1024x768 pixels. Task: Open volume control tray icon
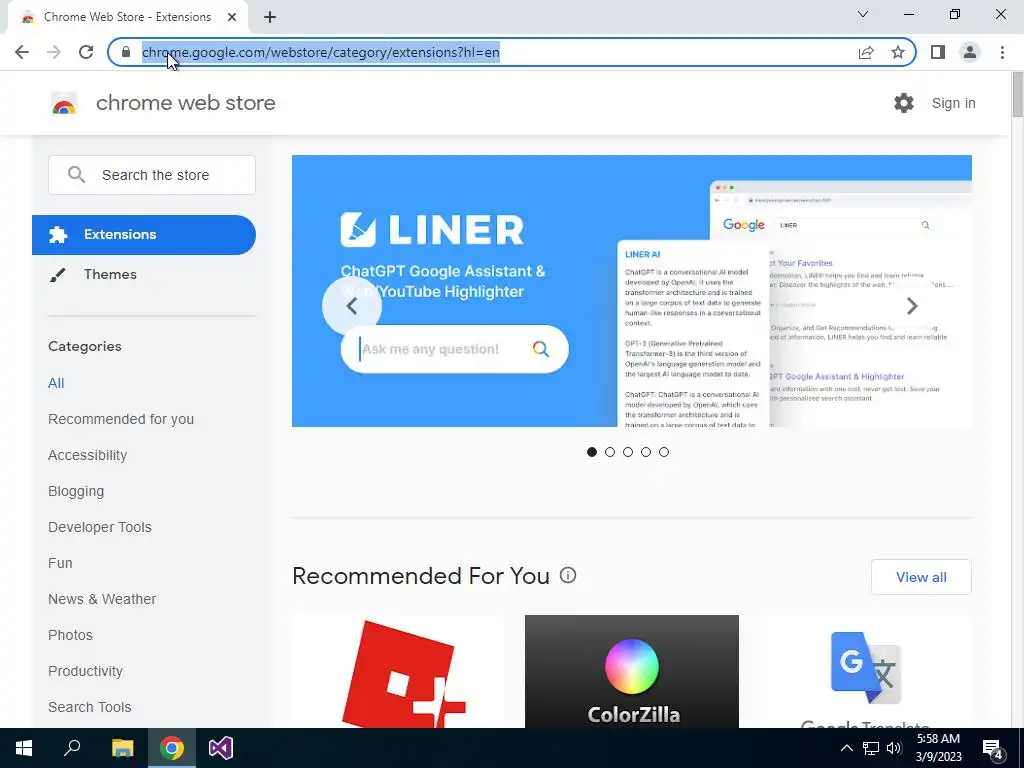894,748
